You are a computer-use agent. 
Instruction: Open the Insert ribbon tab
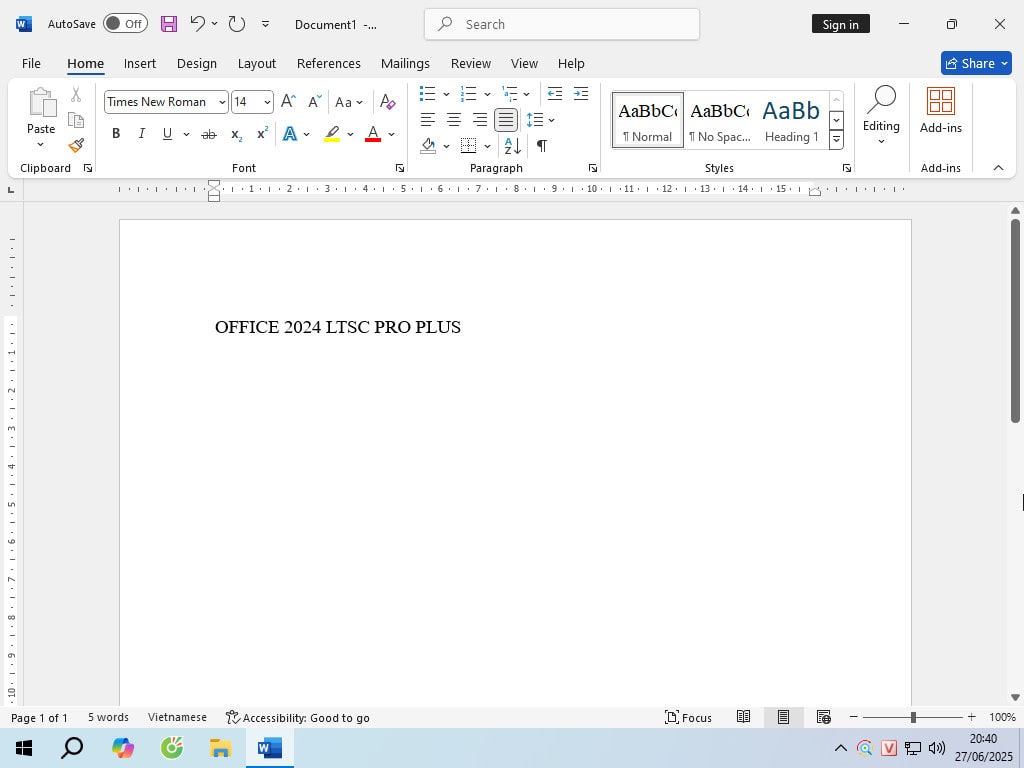coord(140,63)
